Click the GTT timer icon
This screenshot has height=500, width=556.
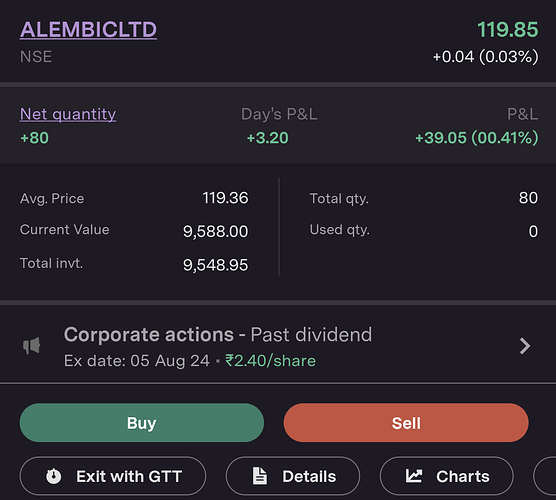pos(54,476)
